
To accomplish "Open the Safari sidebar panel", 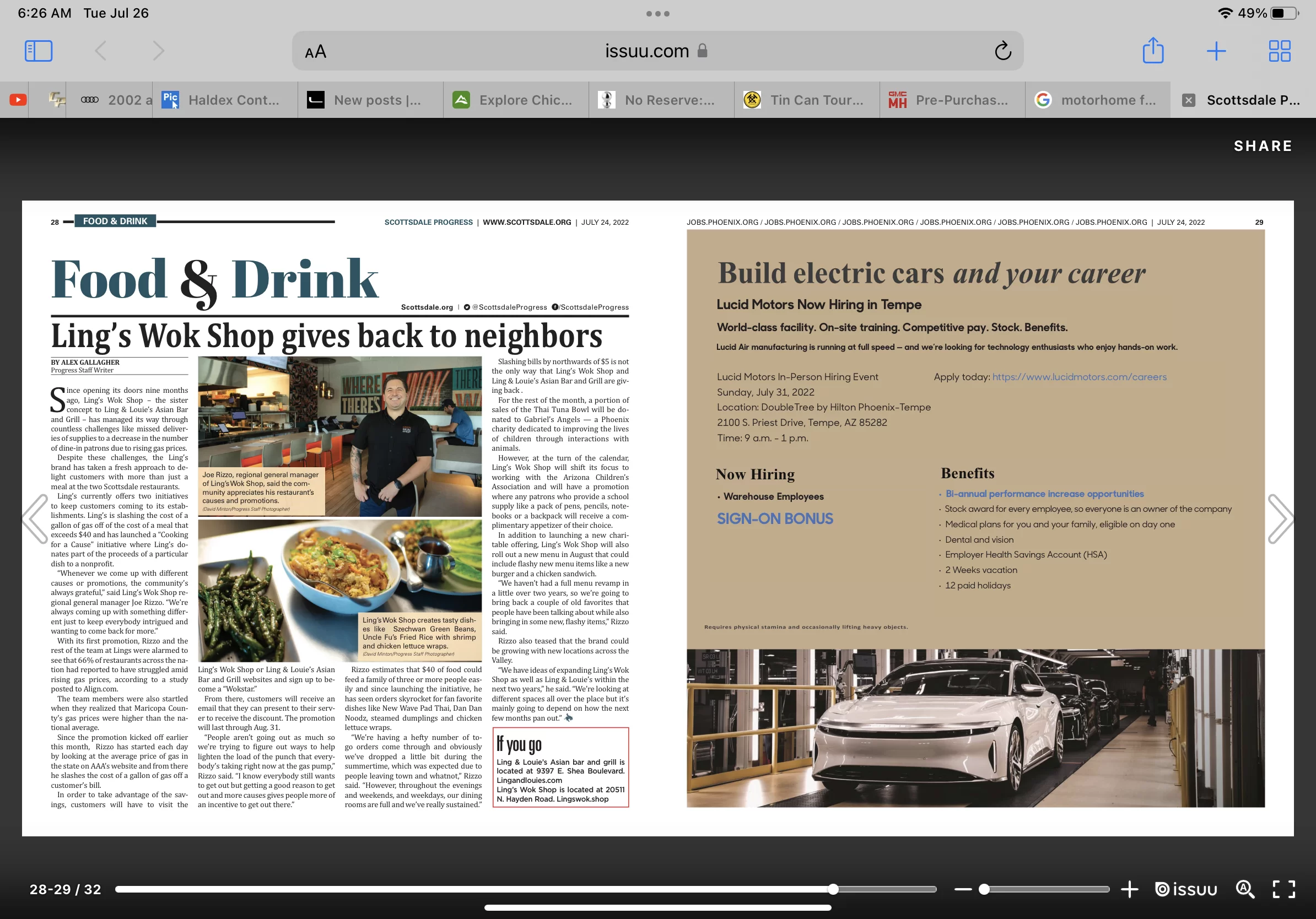I will 39,51.
